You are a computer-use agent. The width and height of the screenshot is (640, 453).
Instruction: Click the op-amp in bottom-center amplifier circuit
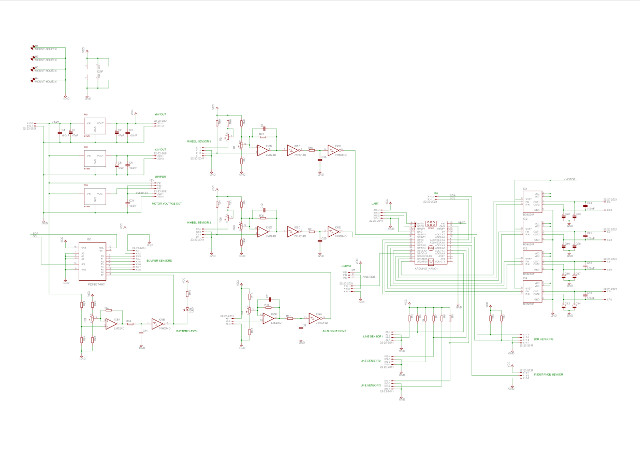click(270, 317)
